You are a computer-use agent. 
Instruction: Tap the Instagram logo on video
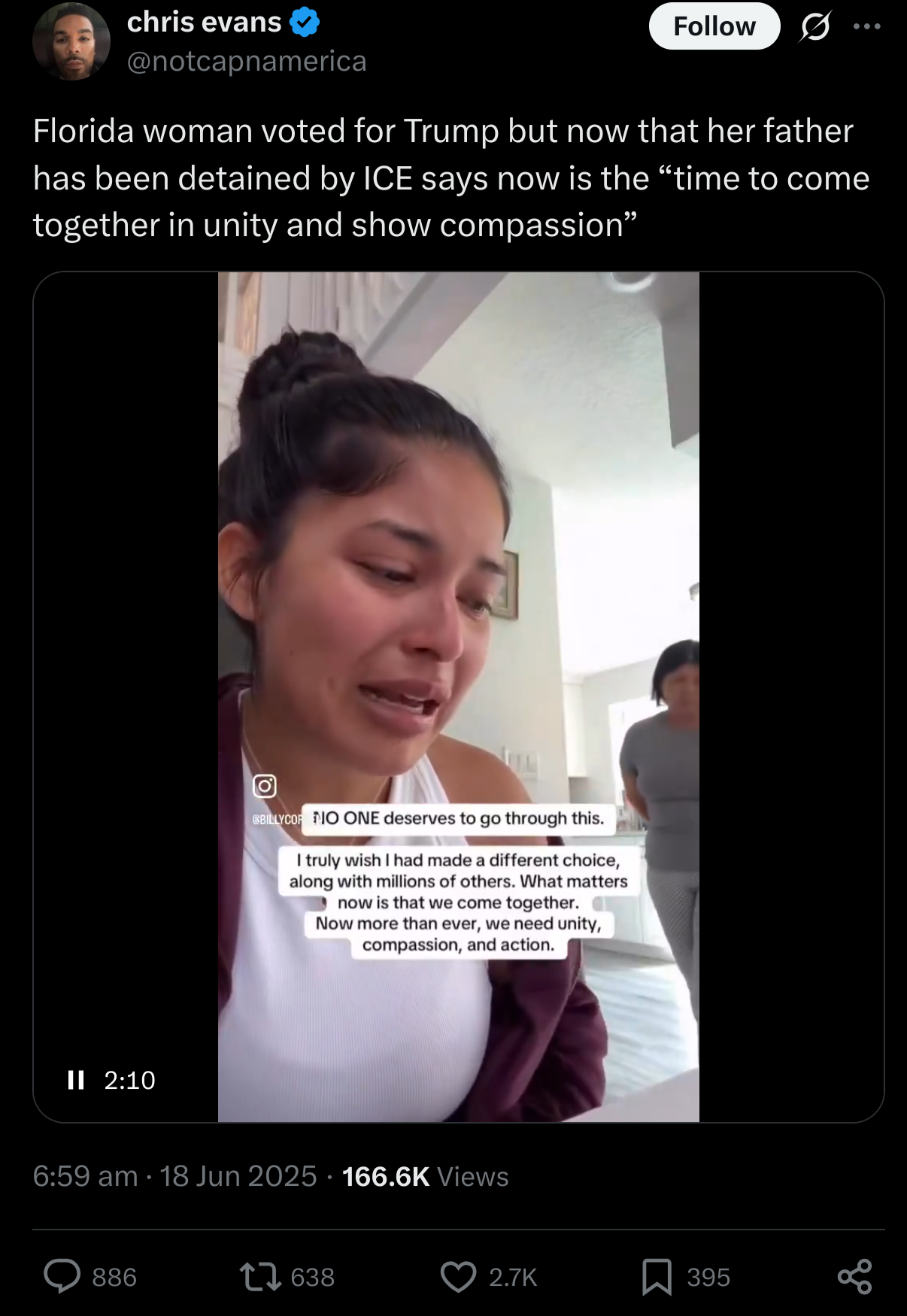click(x=264, y=786)
